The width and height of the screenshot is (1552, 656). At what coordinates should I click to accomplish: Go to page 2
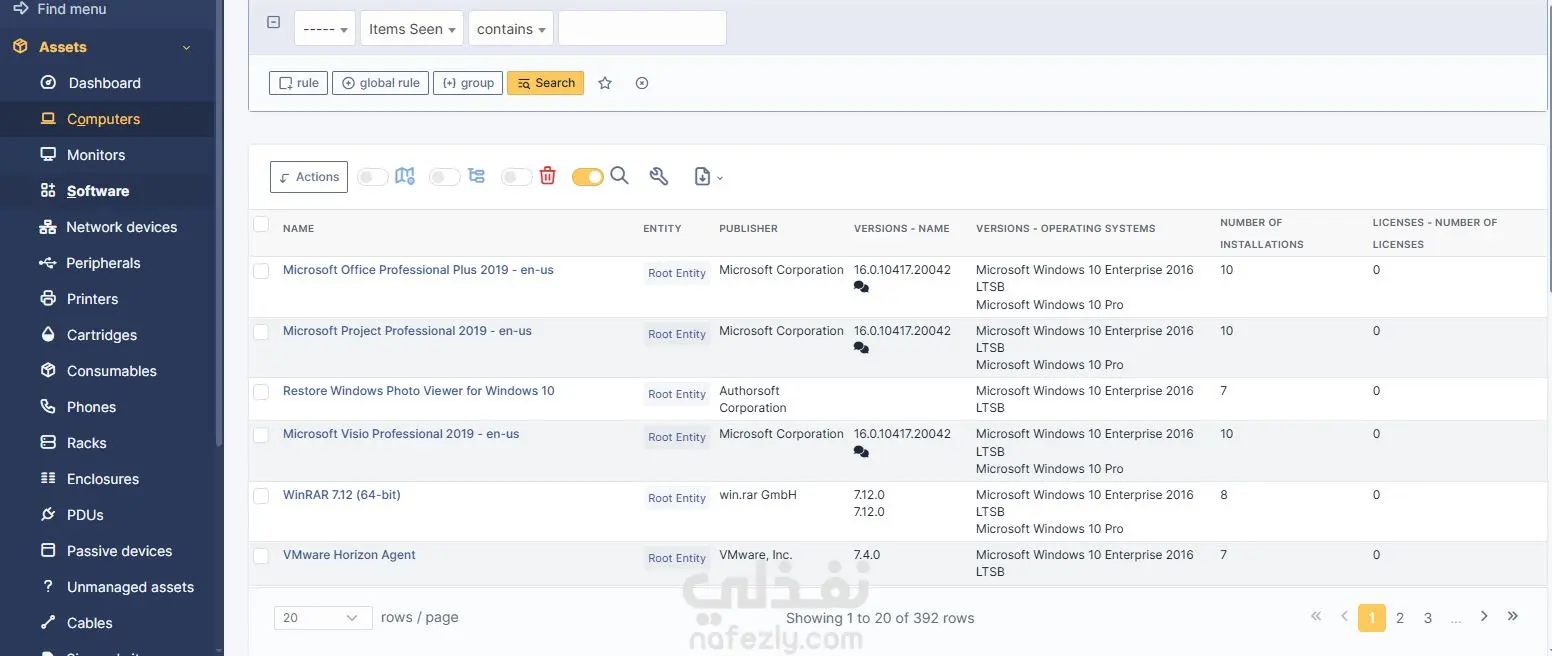tap(1400, 618)
